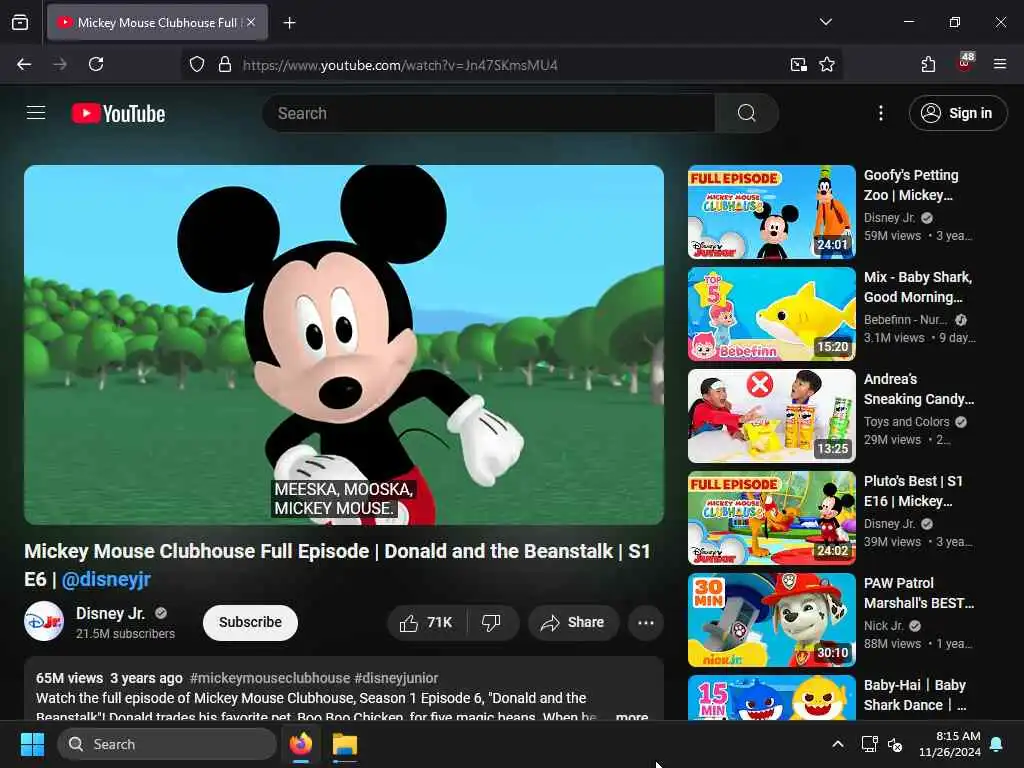Open the notification bell in taskbar
Screen dimensions: 1024x768
pos(997,744)
